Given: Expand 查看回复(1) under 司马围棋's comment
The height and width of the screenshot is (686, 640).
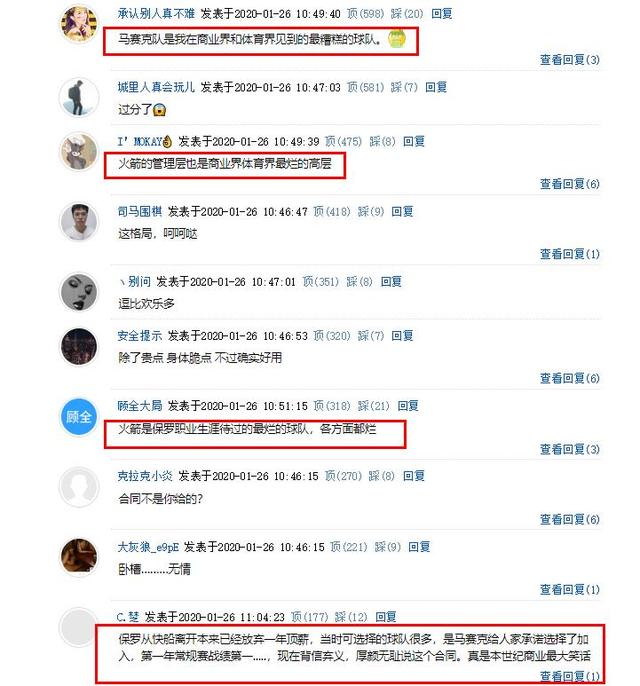Looking at the screenshot, I should (570, 254).
